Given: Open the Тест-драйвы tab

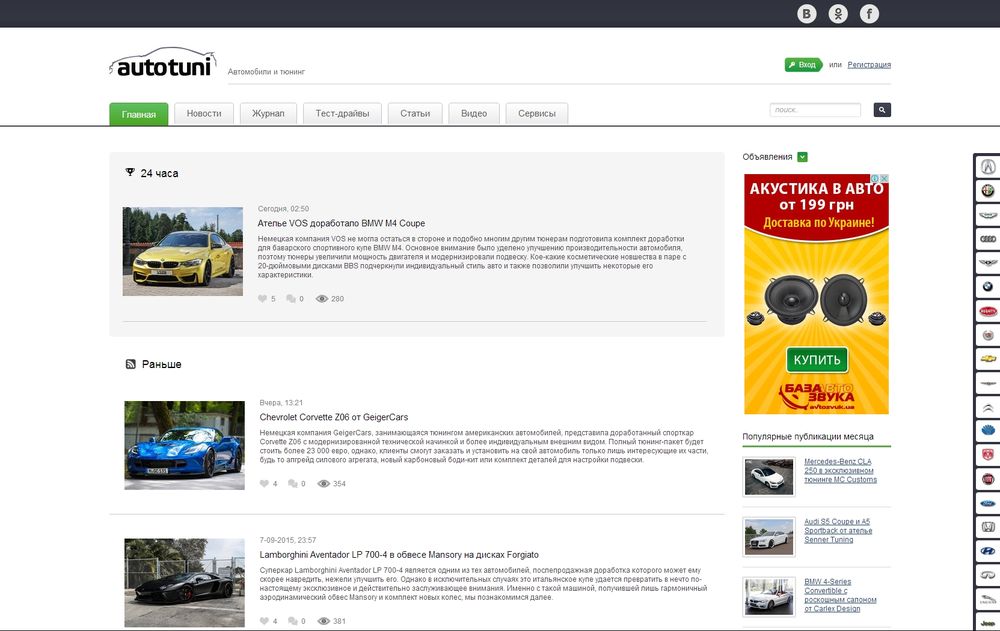Looking at the screenshot, I should [x=342, y=113].
